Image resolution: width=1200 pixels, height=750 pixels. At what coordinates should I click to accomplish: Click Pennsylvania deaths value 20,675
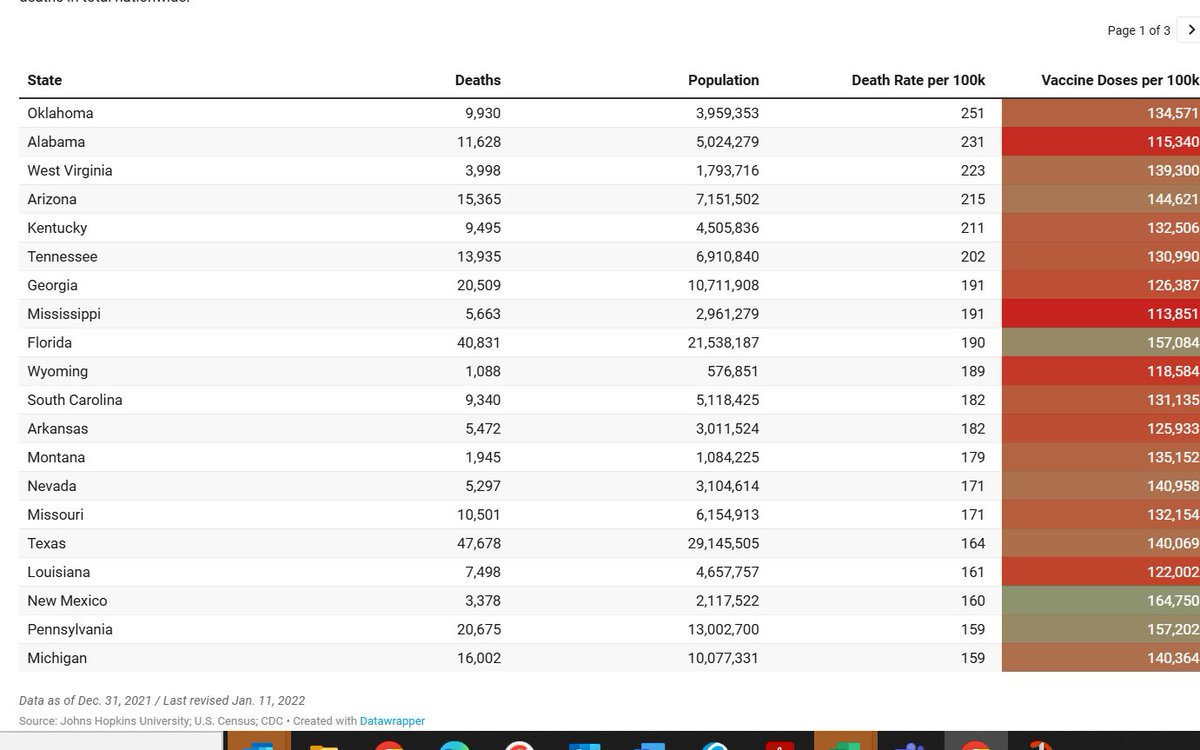(479, 630)
